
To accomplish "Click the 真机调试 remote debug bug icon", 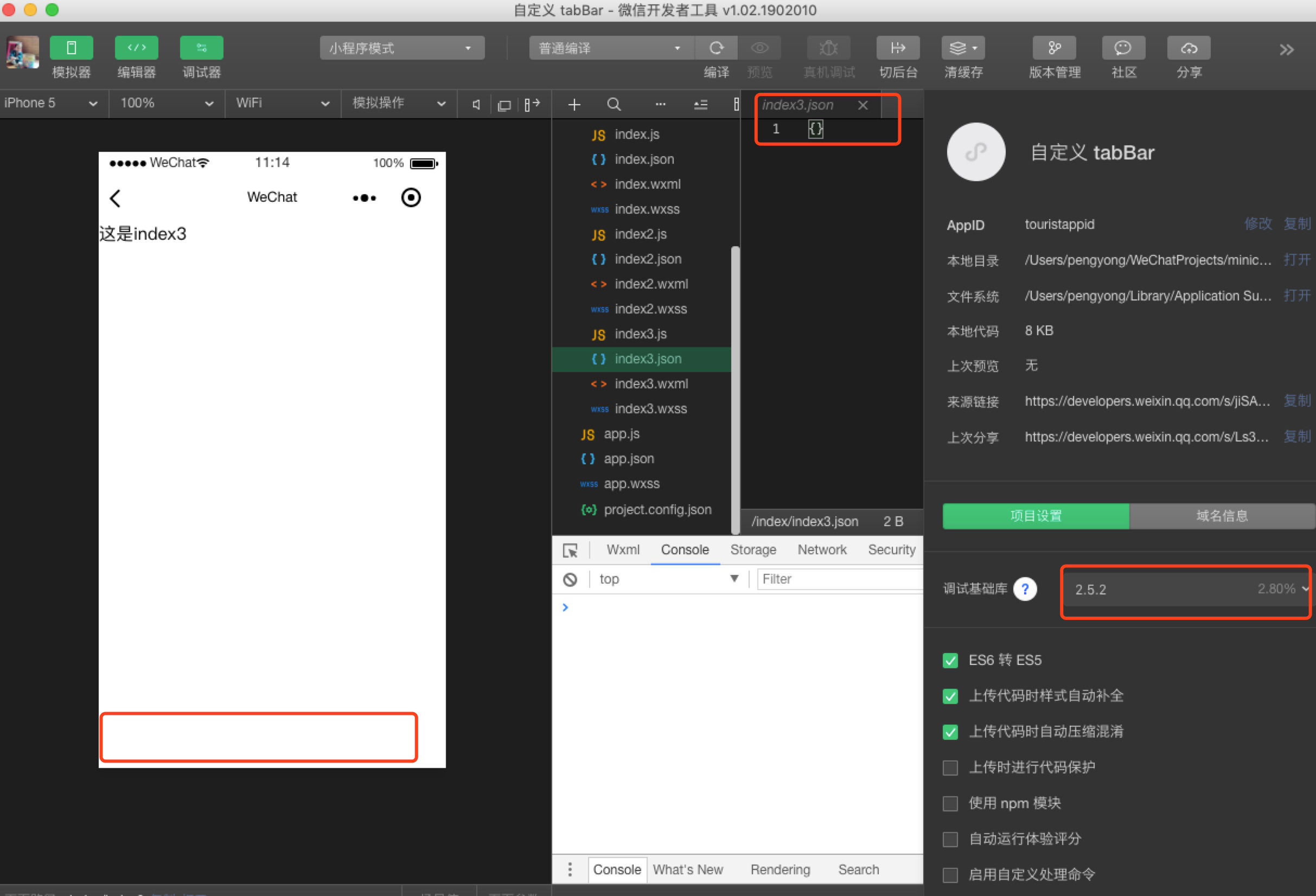I will coord(828,48).
